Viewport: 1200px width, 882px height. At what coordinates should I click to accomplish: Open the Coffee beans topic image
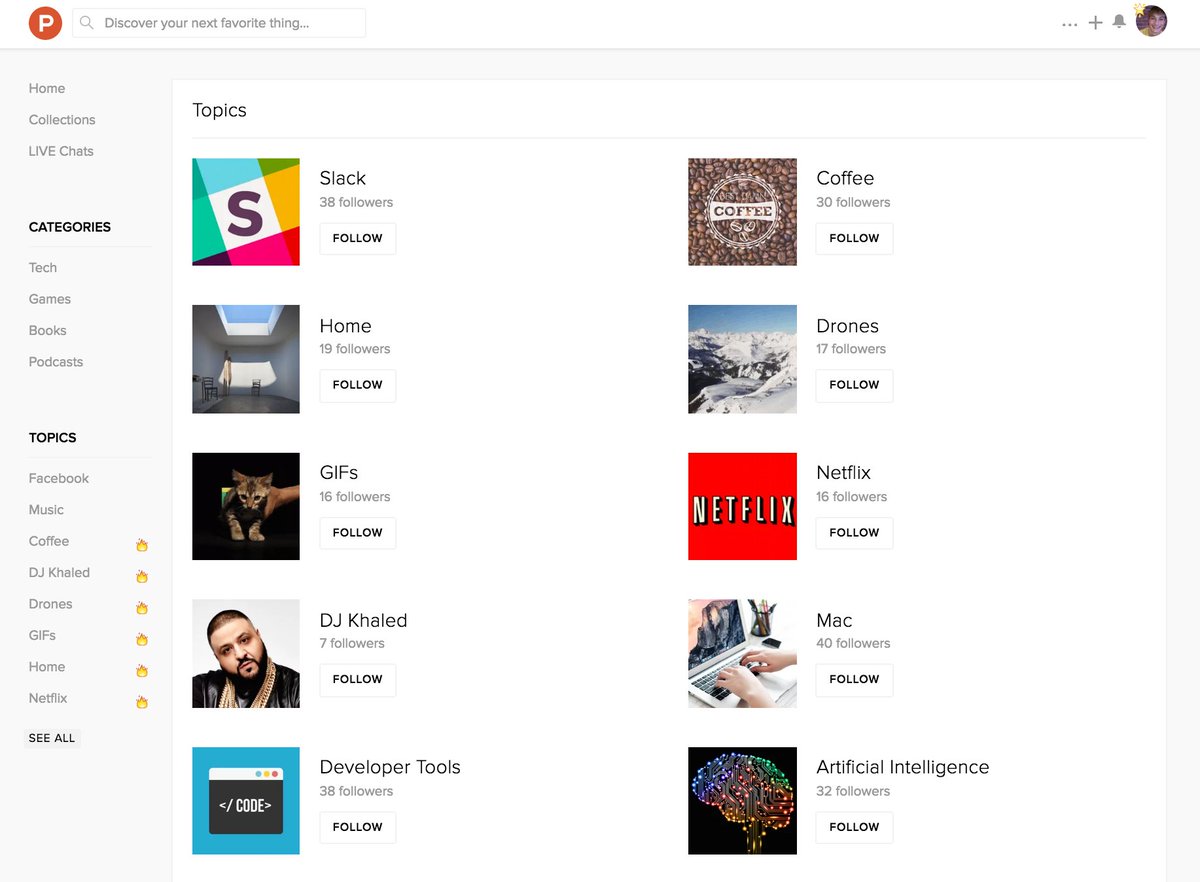coord(742,212)
